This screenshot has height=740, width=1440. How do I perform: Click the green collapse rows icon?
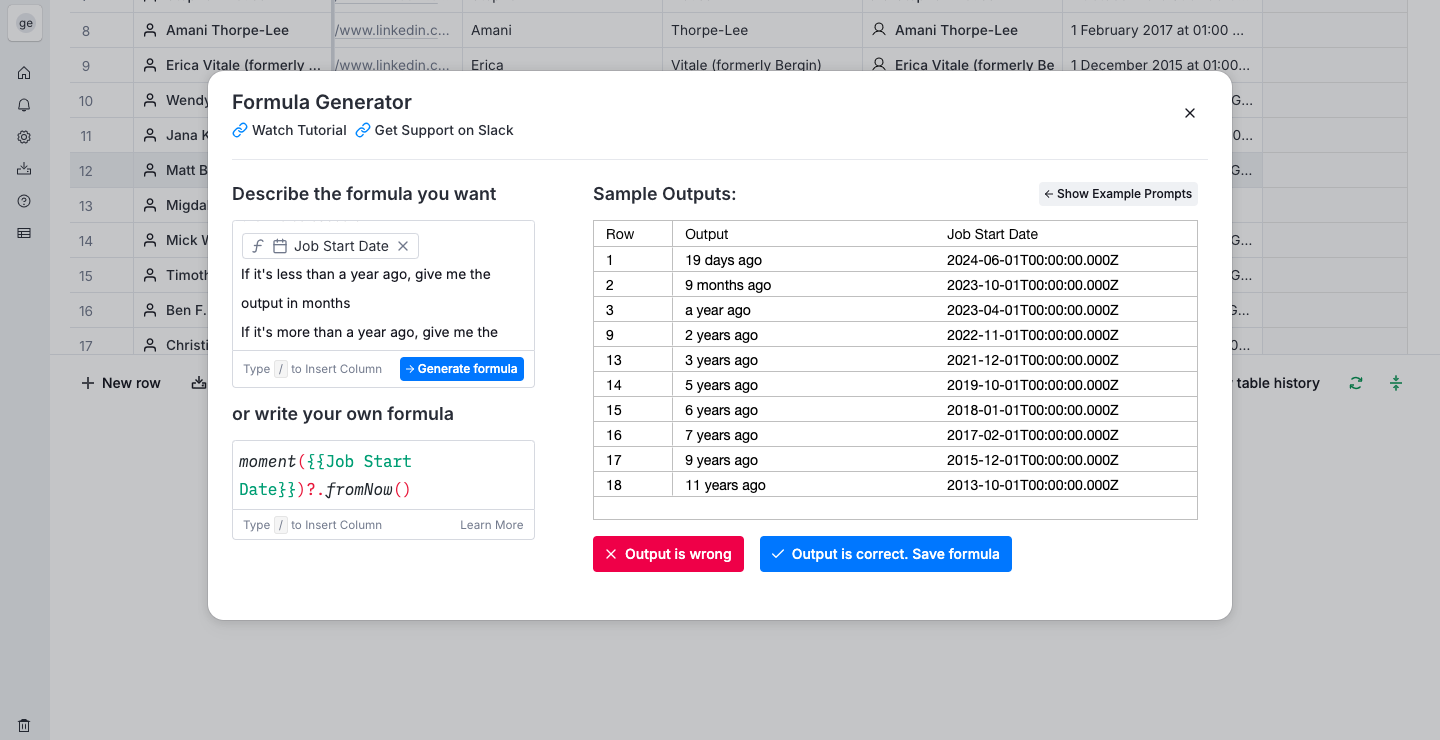pyautogui.click(x=1396, y=383)
